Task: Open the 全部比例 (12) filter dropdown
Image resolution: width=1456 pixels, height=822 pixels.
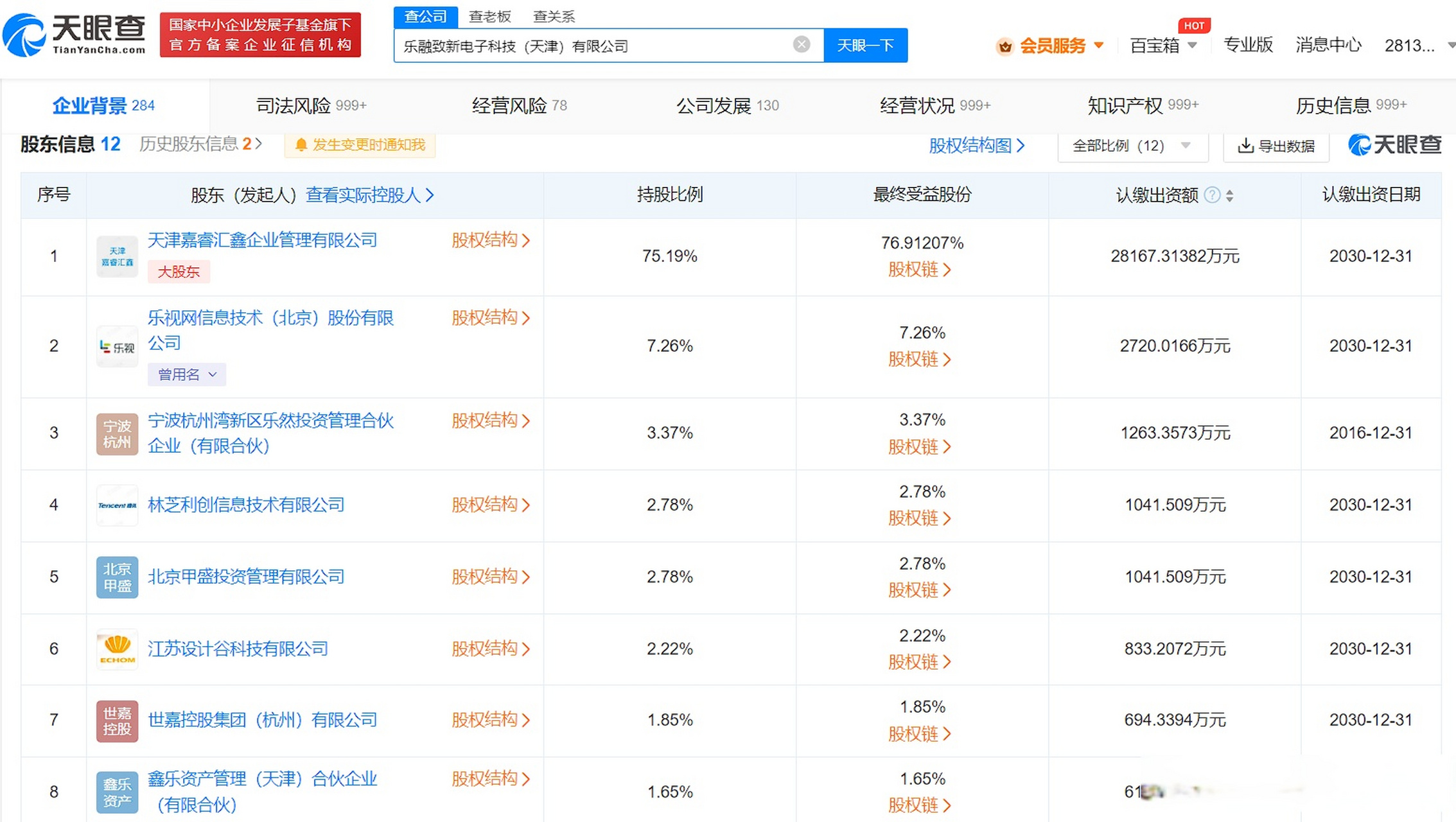Action: pos(1133,146)
